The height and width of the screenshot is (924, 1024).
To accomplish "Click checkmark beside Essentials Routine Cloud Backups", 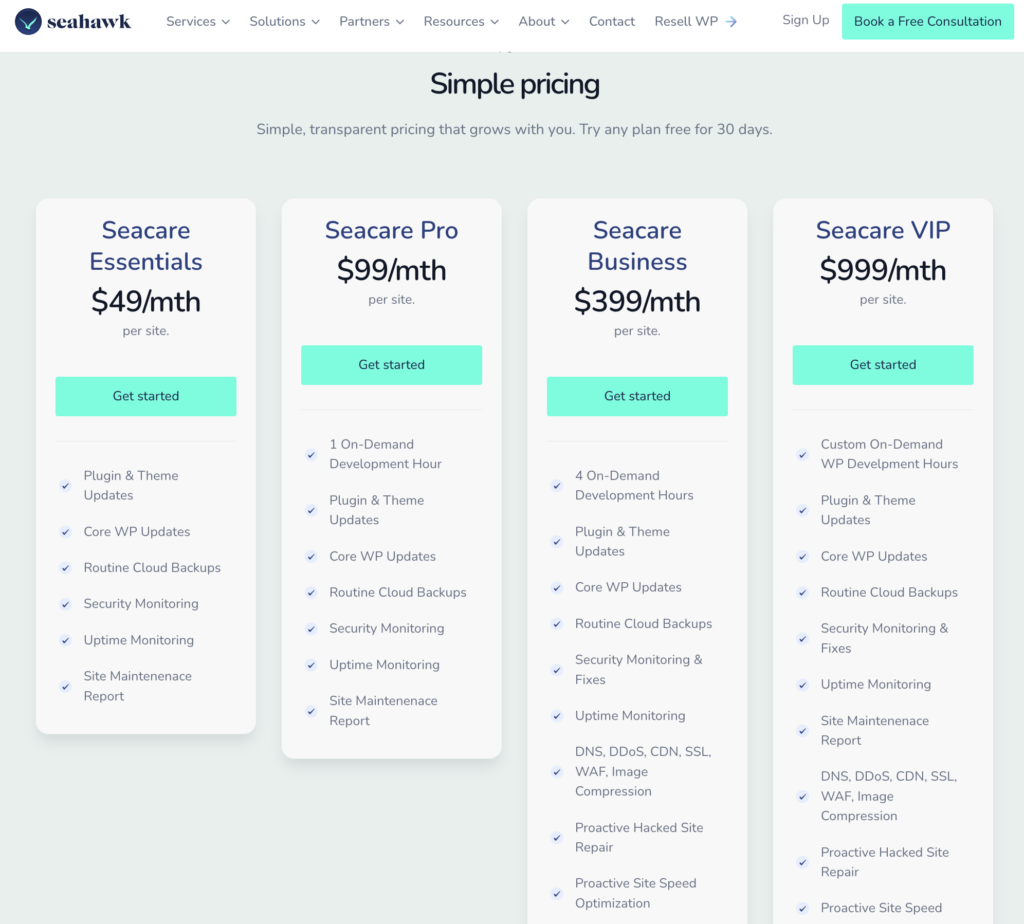I will coord(65,568).
